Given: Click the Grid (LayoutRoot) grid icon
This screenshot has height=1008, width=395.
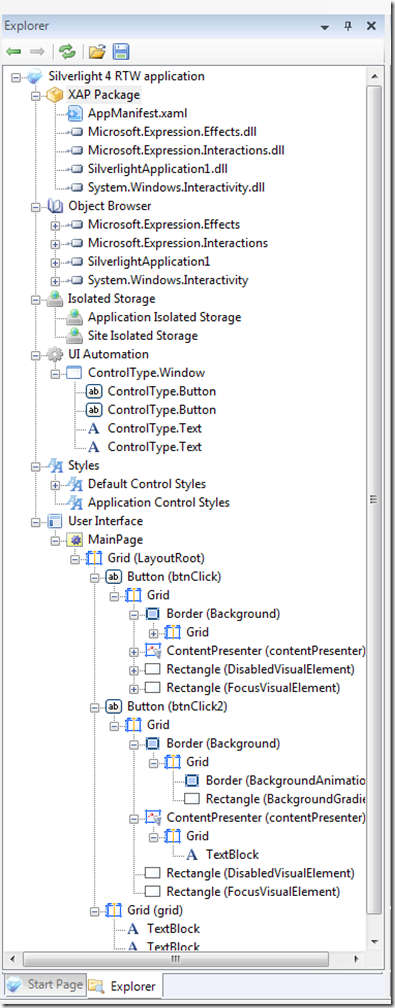Looking at the screenshot, I should (x=95, y=558).
